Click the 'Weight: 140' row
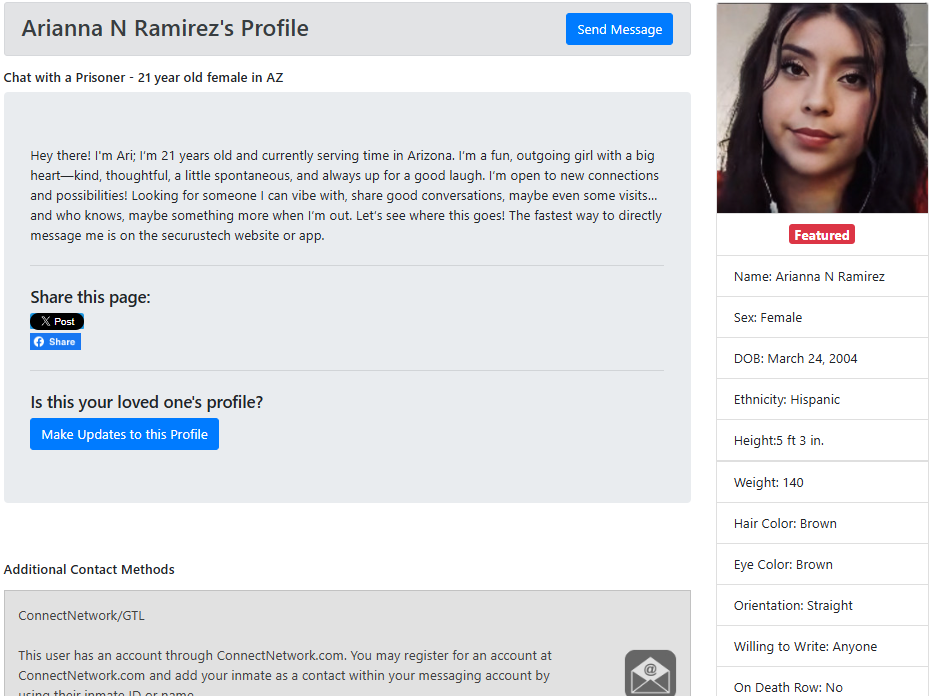The width and height of the screenshot is (929, 696). click(x=822, y=482)
